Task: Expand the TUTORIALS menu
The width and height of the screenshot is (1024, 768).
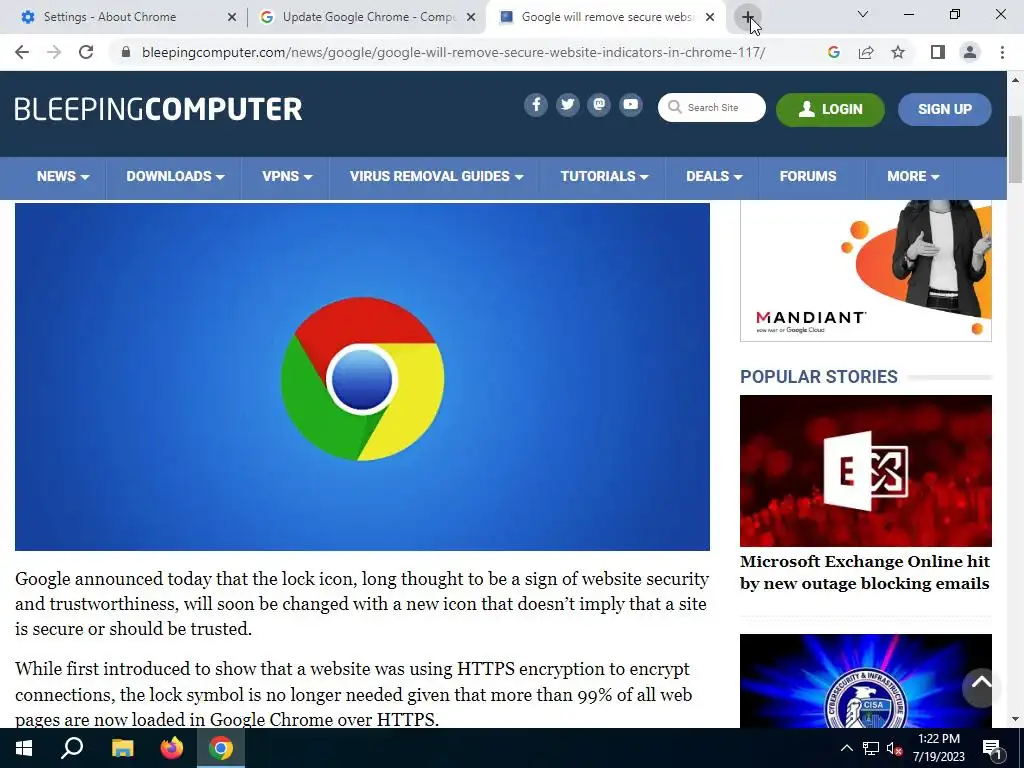Action: [604, 176]
